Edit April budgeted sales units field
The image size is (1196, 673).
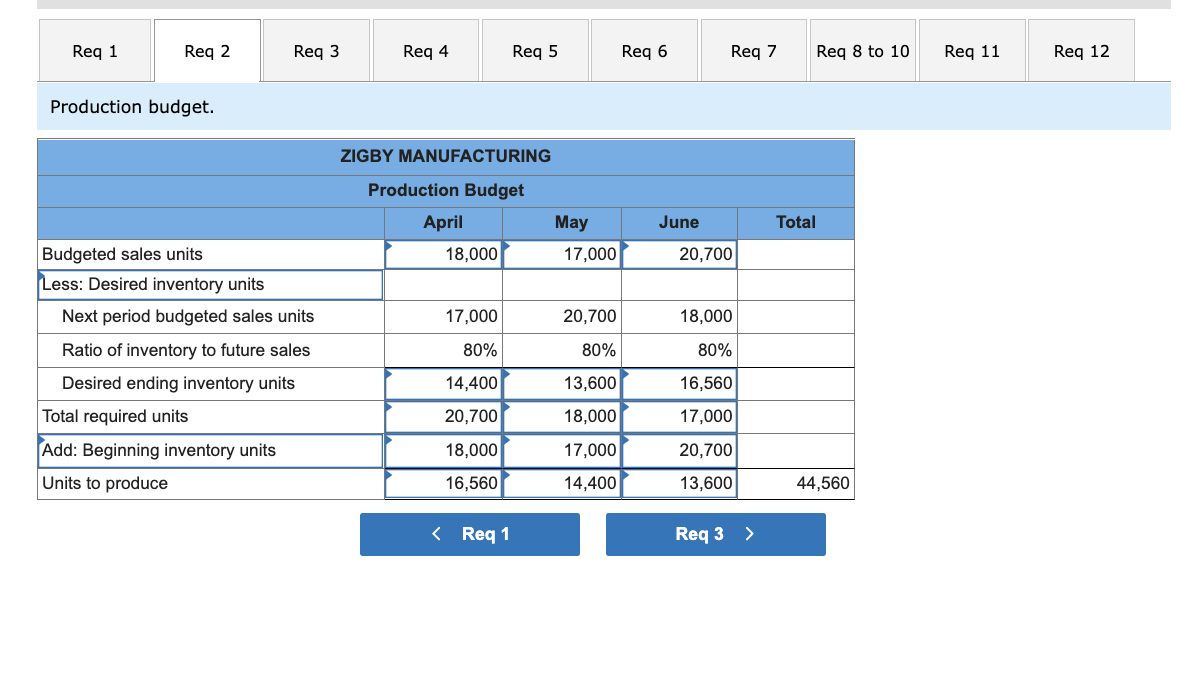pyautogui.click(x=443, y=254)
